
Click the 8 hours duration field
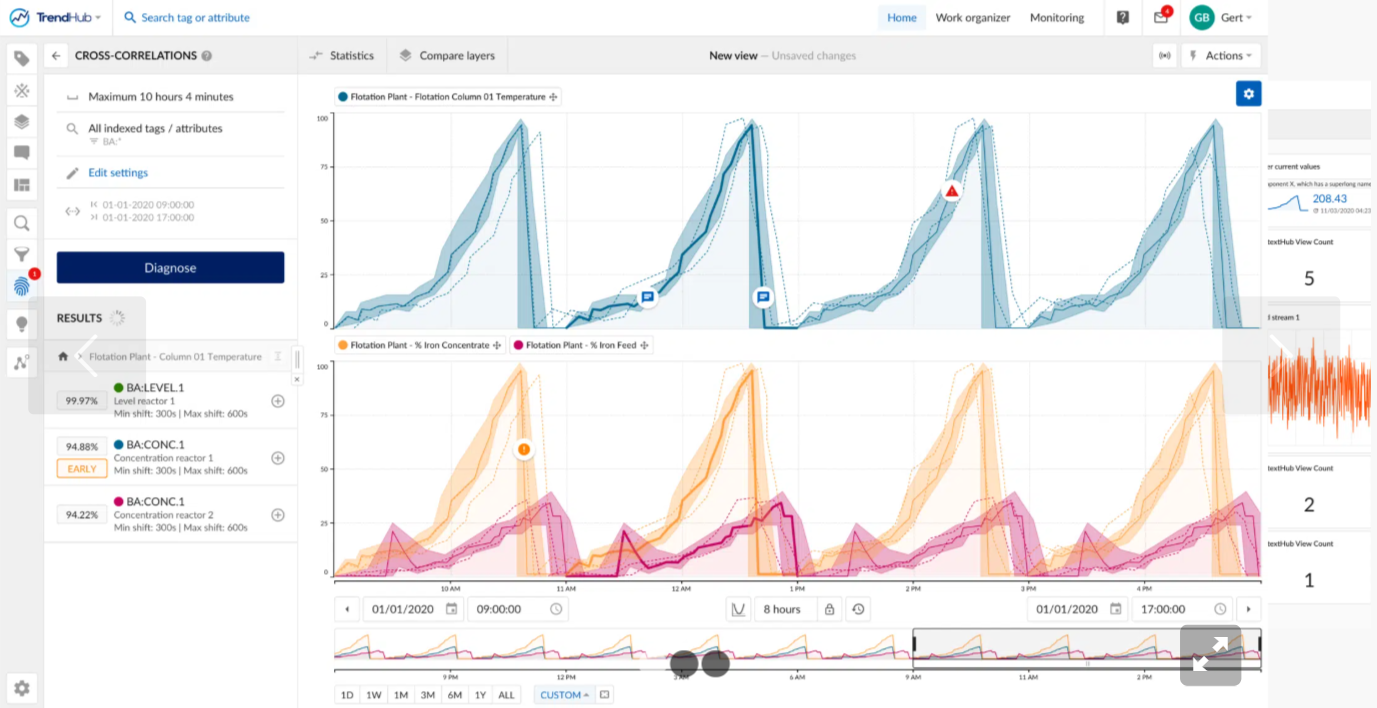[782, 609]
